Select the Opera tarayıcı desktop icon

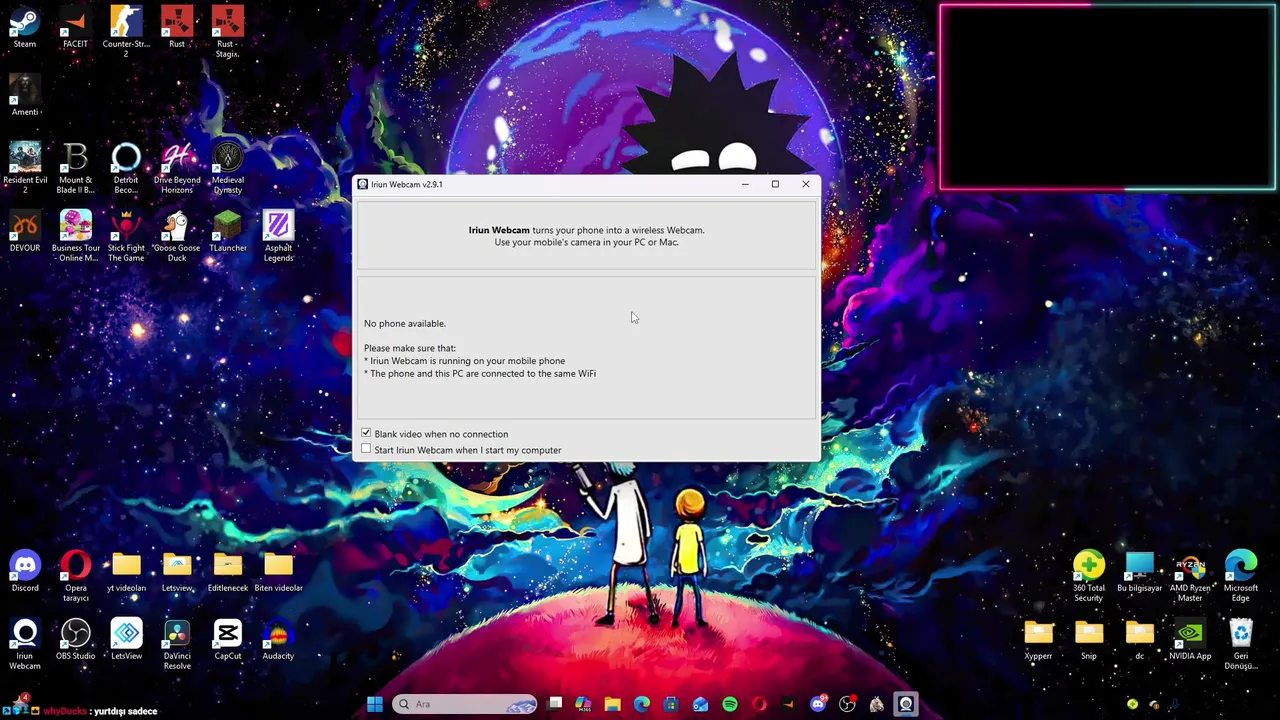click(x=75, y=576)
